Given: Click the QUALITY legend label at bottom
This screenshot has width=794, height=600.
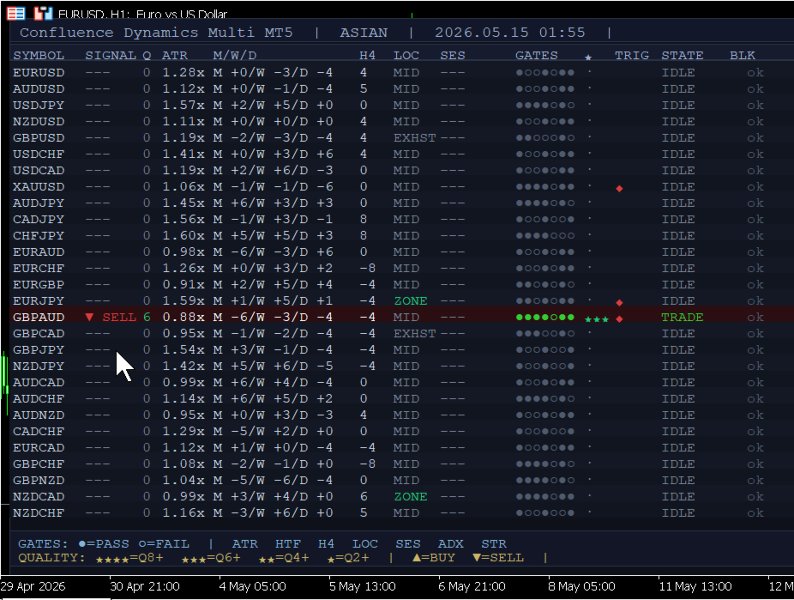Looking at the screenshot, I should tap(52, 557).
